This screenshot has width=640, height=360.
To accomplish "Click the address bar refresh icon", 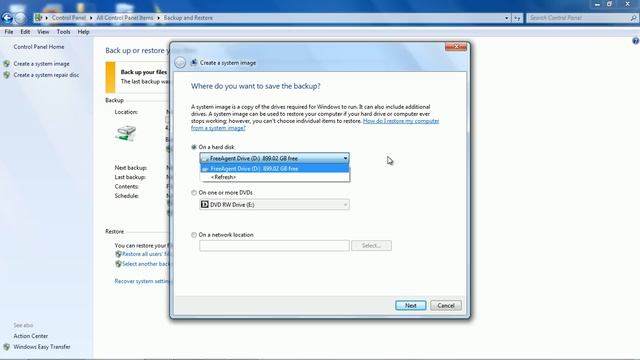I will tap(517, 18).
